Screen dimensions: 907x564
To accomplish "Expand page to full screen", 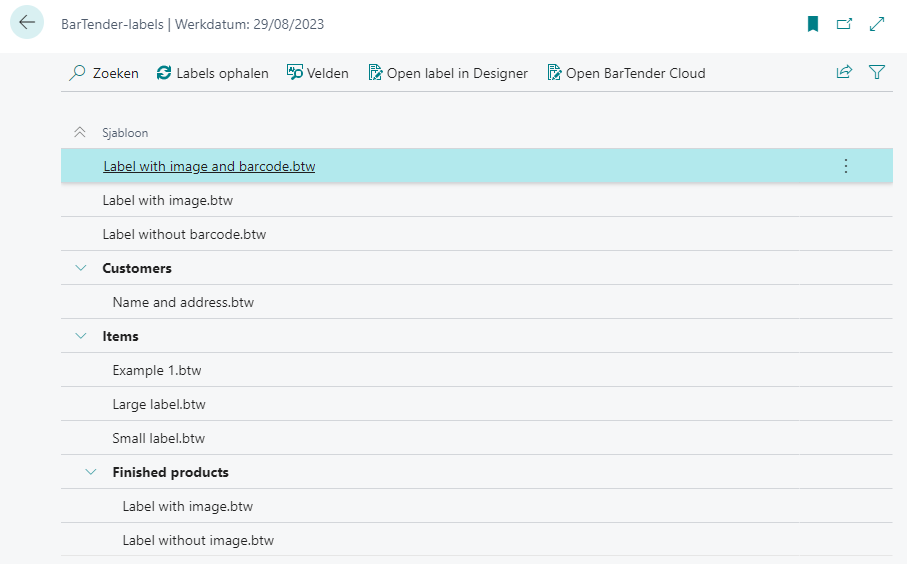I will (x=877, y=24).
